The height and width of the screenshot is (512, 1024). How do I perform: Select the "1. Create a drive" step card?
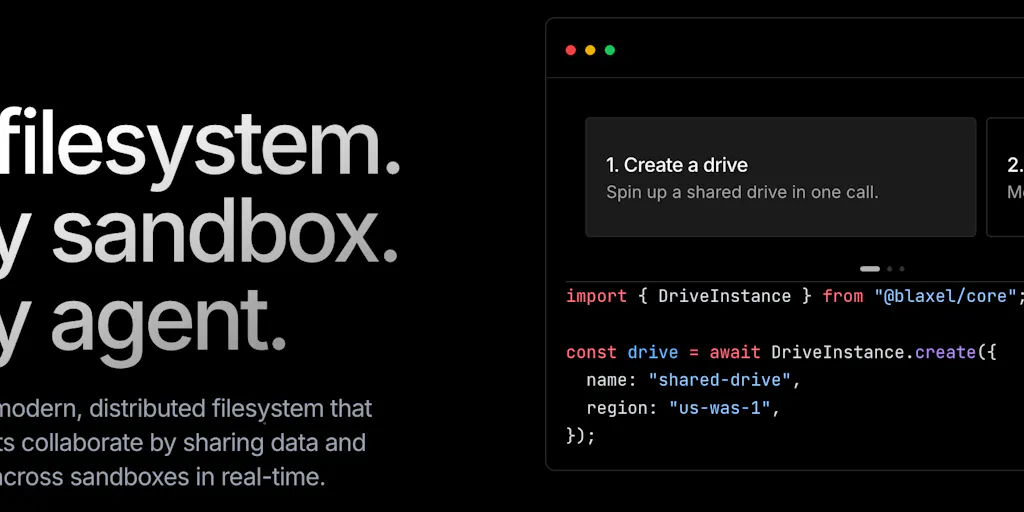780,177
